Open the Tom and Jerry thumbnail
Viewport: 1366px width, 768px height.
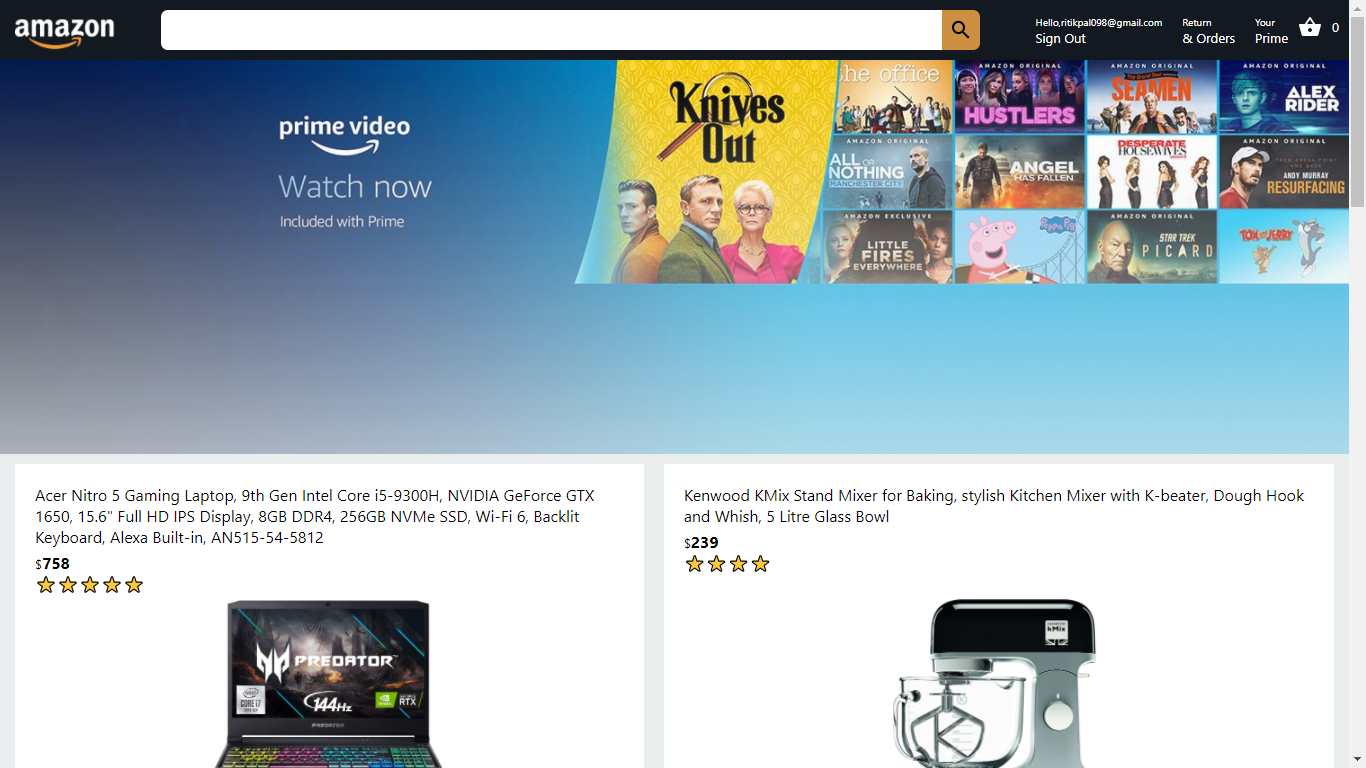[1284, 247]
